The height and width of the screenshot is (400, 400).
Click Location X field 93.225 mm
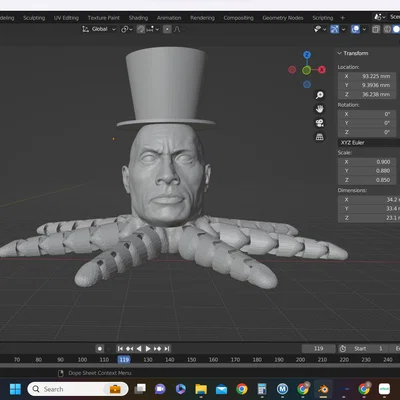[367, 76]
